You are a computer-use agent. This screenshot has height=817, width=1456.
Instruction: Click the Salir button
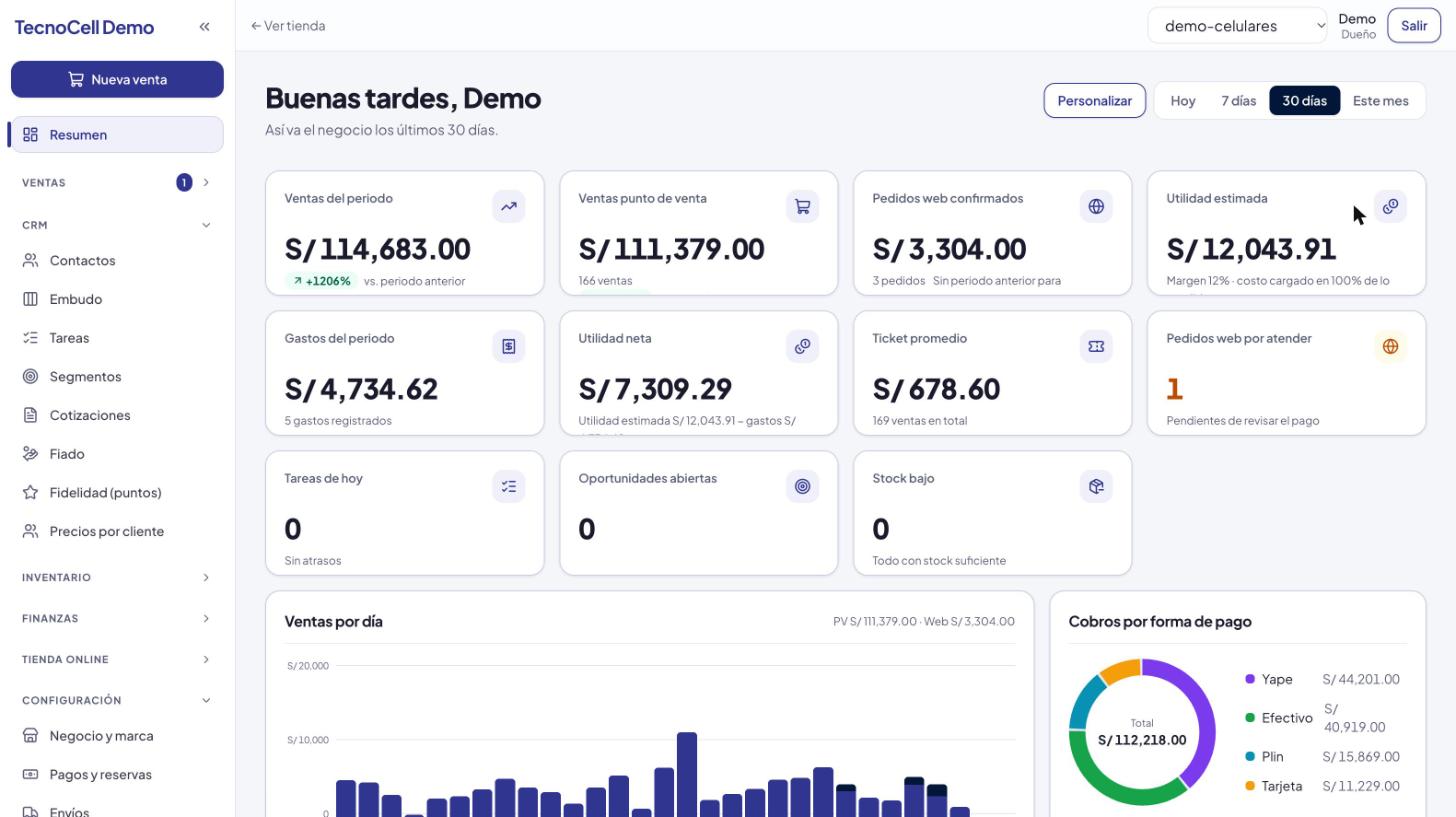pos(1414,26)
